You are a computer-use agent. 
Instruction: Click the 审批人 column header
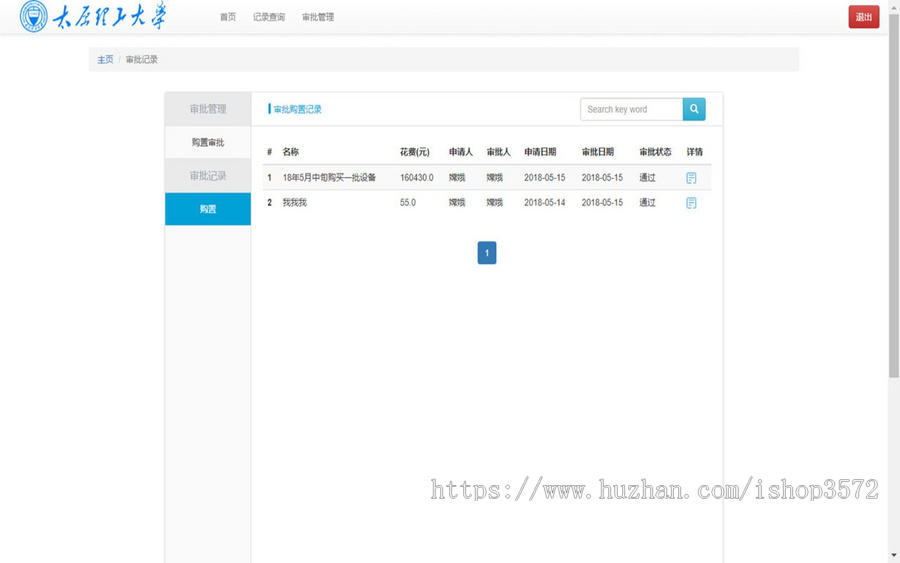(498, 152)
